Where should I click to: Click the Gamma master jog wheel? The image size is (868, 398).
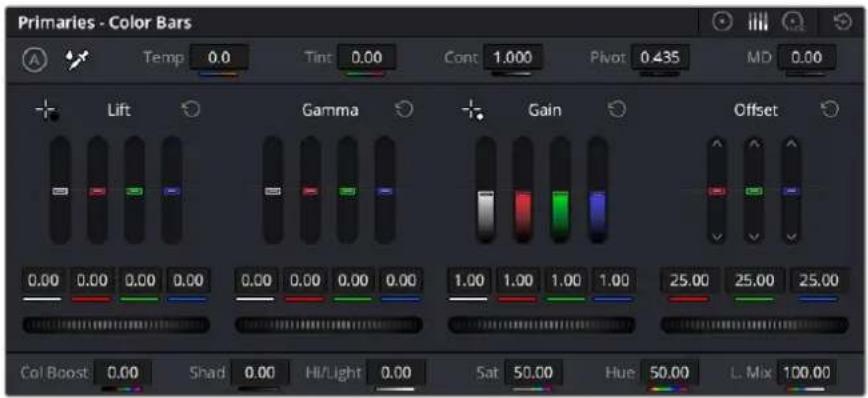329,325
